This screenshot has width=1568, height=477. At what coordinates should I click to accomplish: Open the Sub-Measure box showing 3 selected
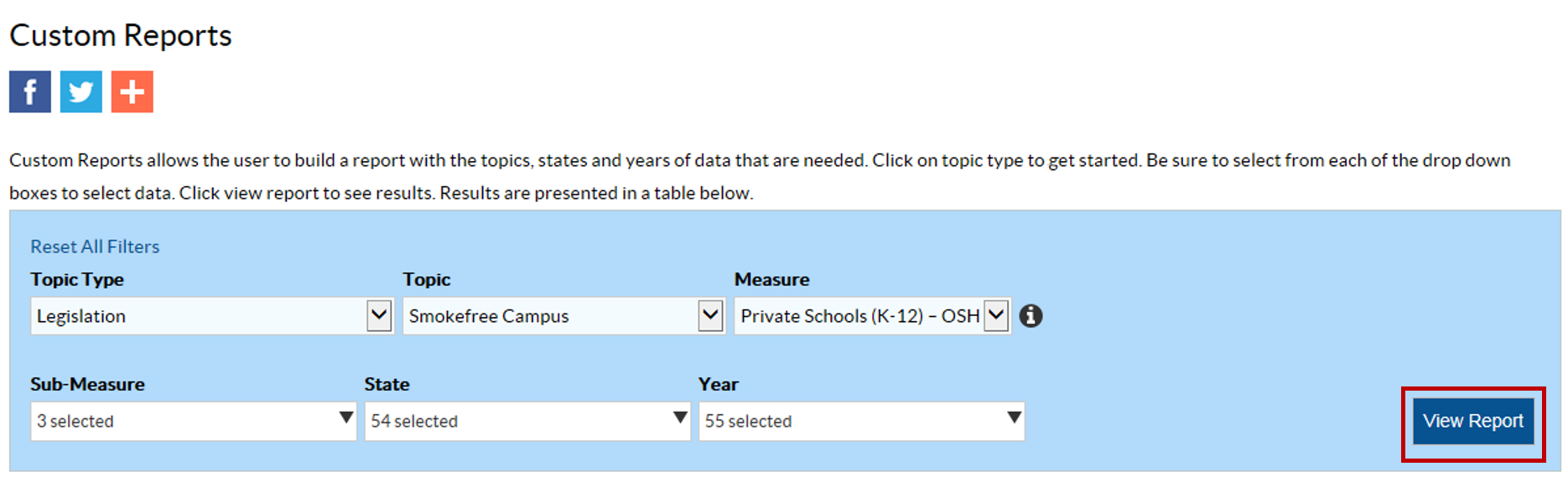(x=184, y=421)
